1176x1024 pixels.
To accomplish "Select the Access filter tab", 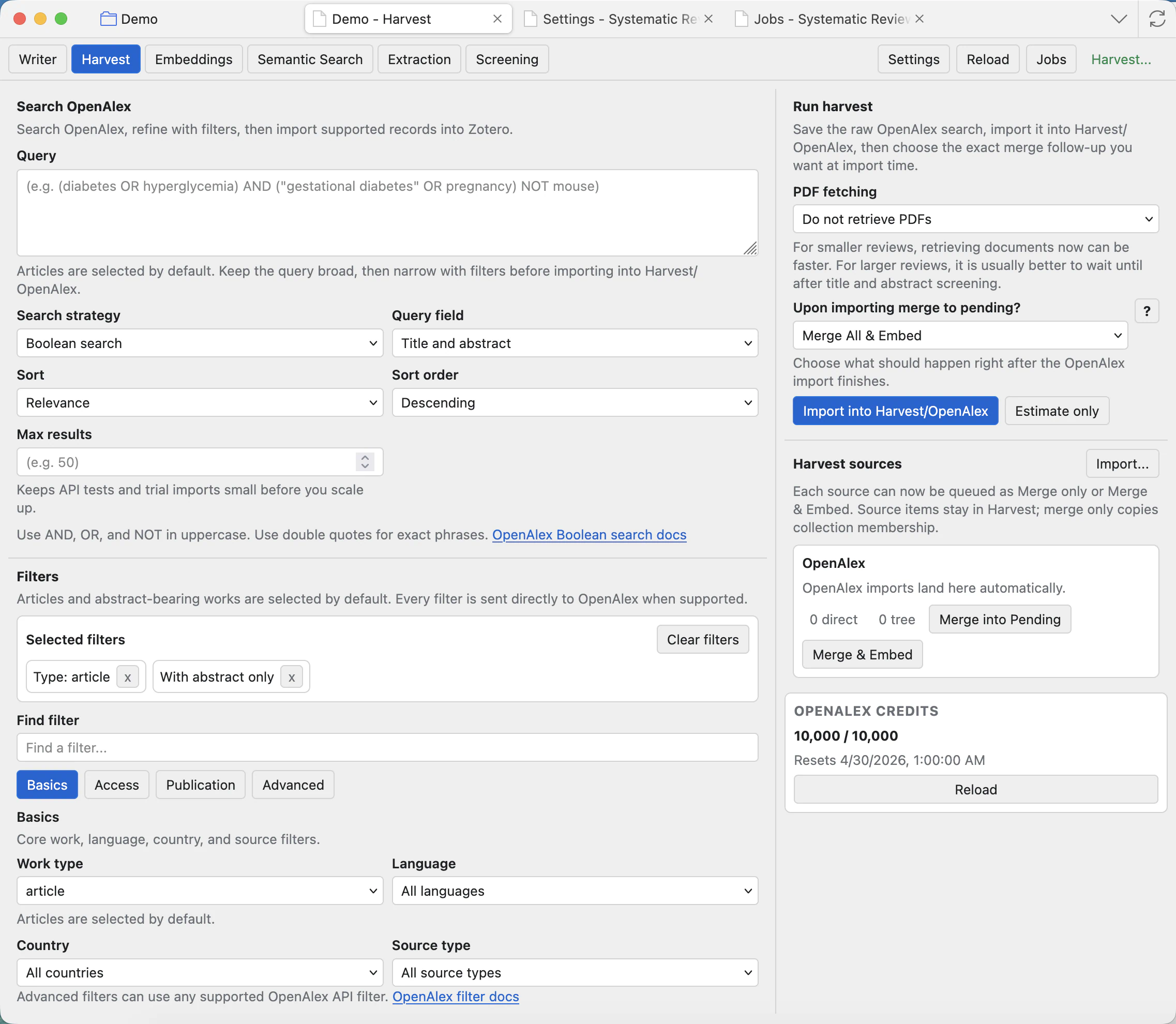I will 116,785.
